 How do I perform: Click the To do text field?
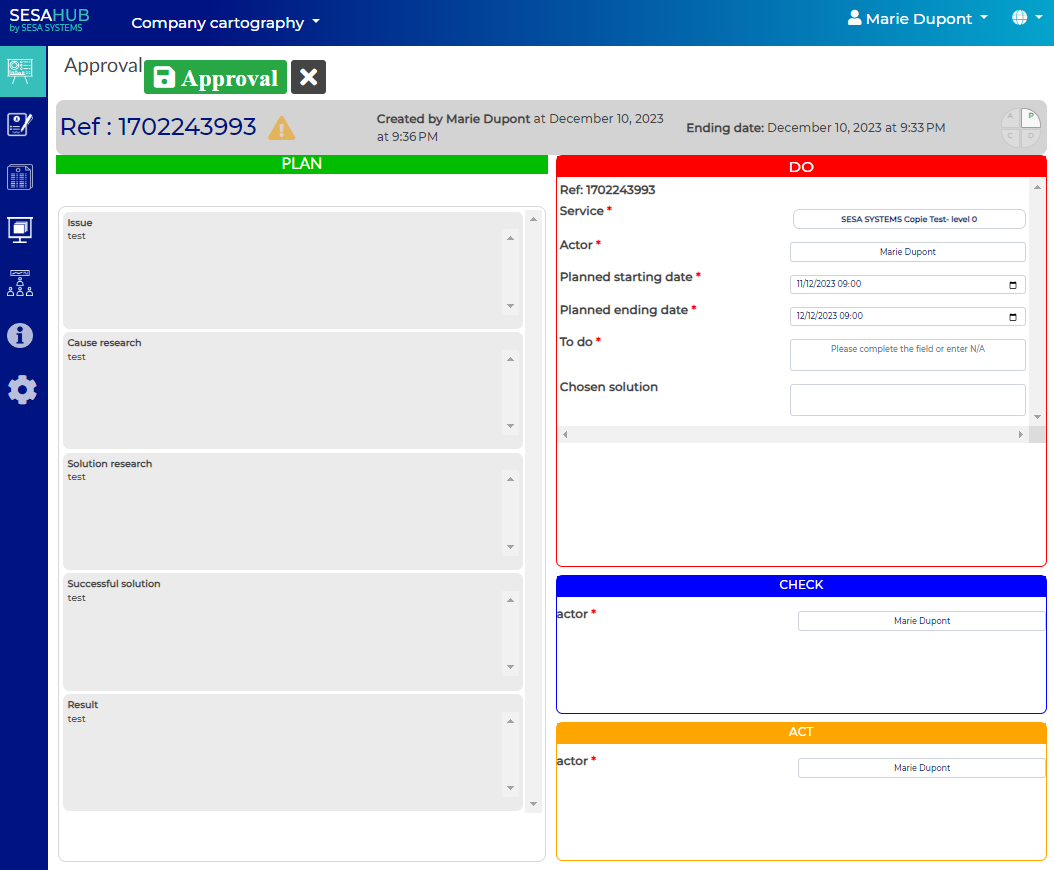907,354
